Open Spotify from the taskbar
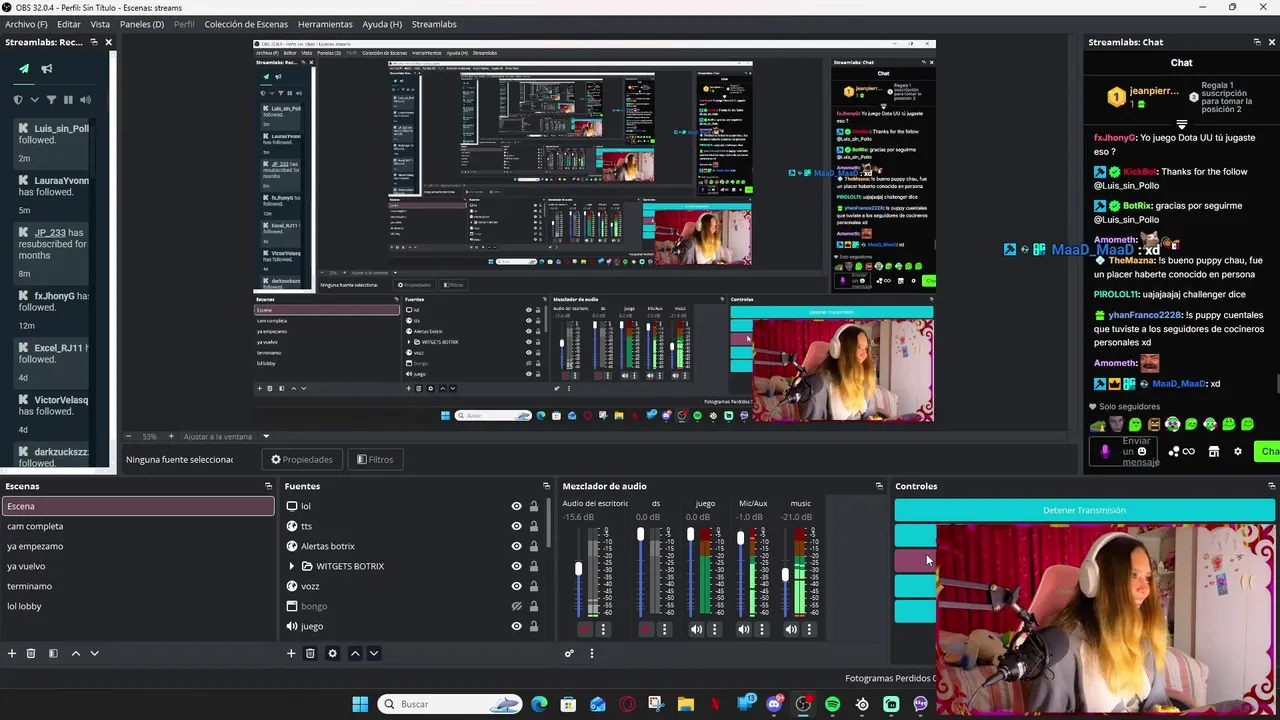 (833, 704)
